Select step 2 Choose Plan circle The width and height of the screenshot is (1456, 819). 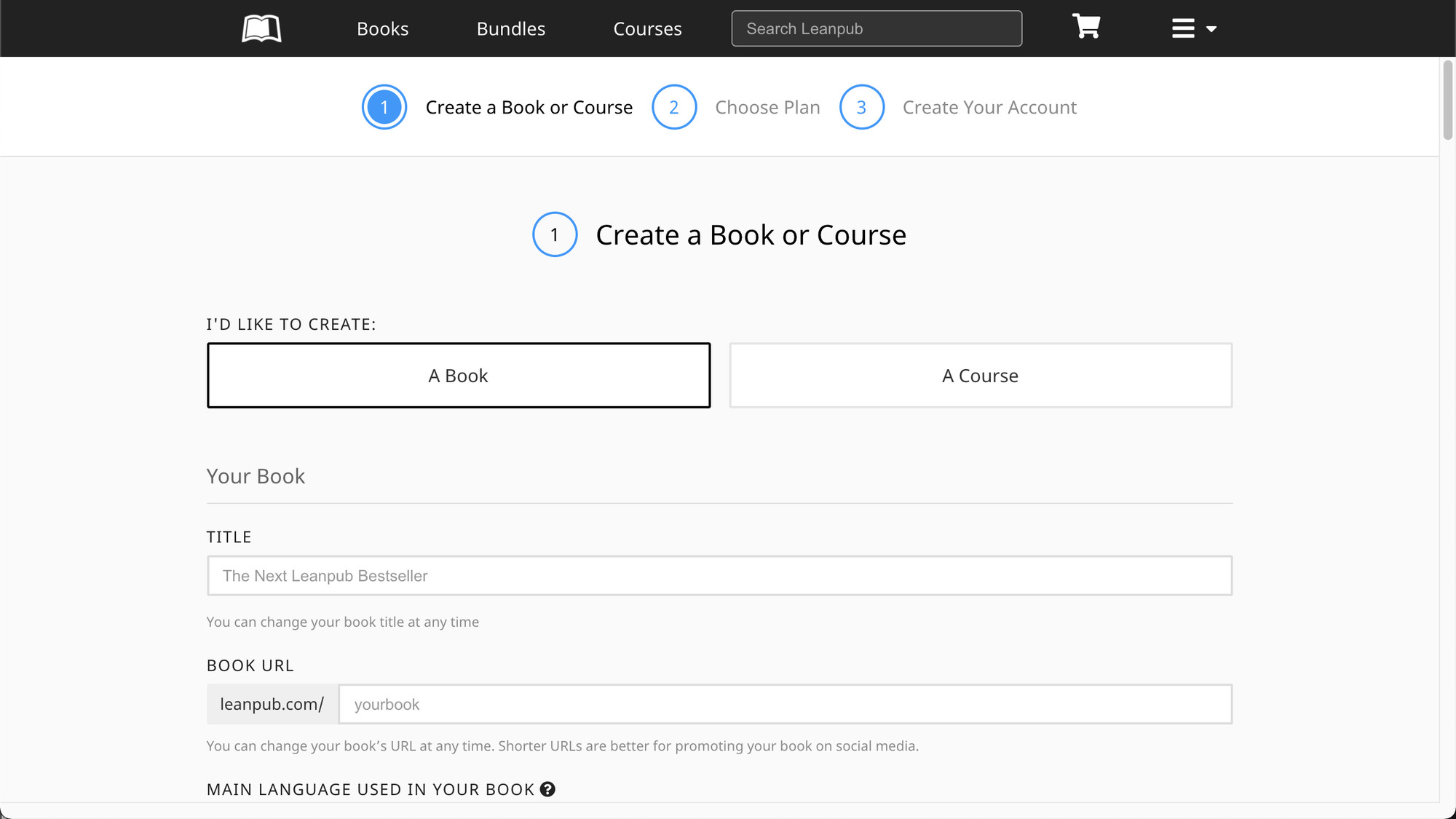(x=674, y=107)
